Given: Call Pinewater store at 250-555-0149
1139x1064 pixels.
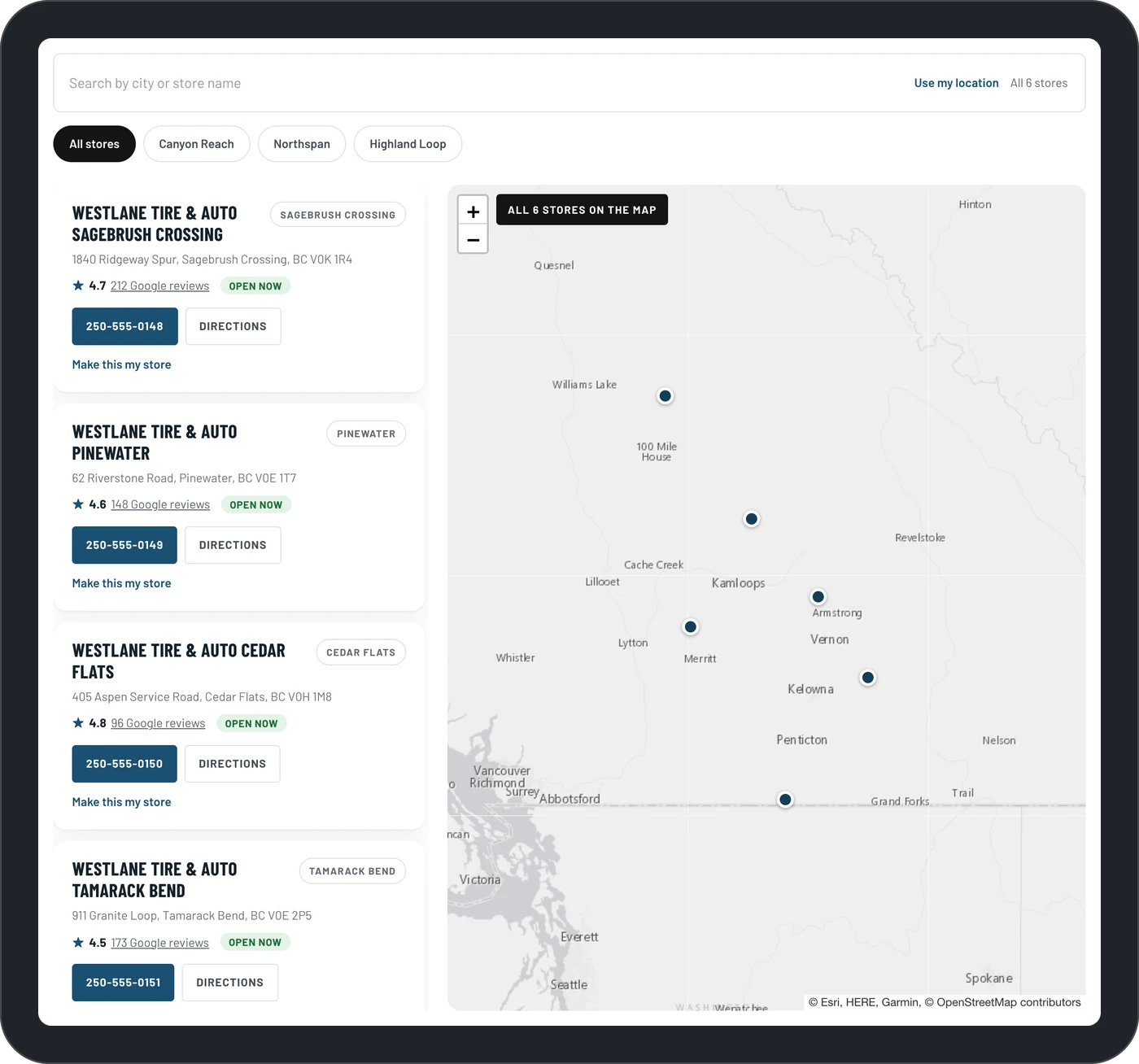Looking at the screenshot, I should tap(124, 545).
